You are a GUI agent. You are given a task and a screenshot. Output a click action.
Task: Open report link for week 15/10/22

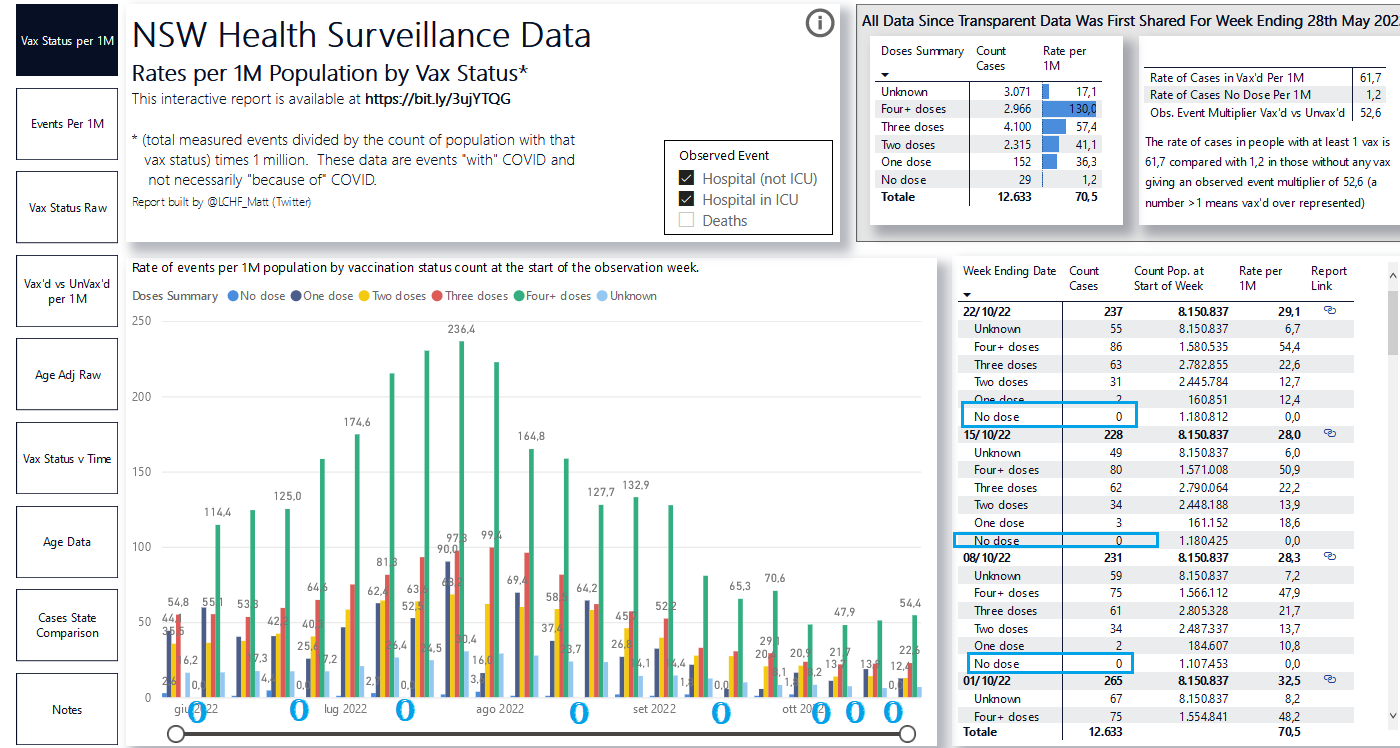[1330, 434]
